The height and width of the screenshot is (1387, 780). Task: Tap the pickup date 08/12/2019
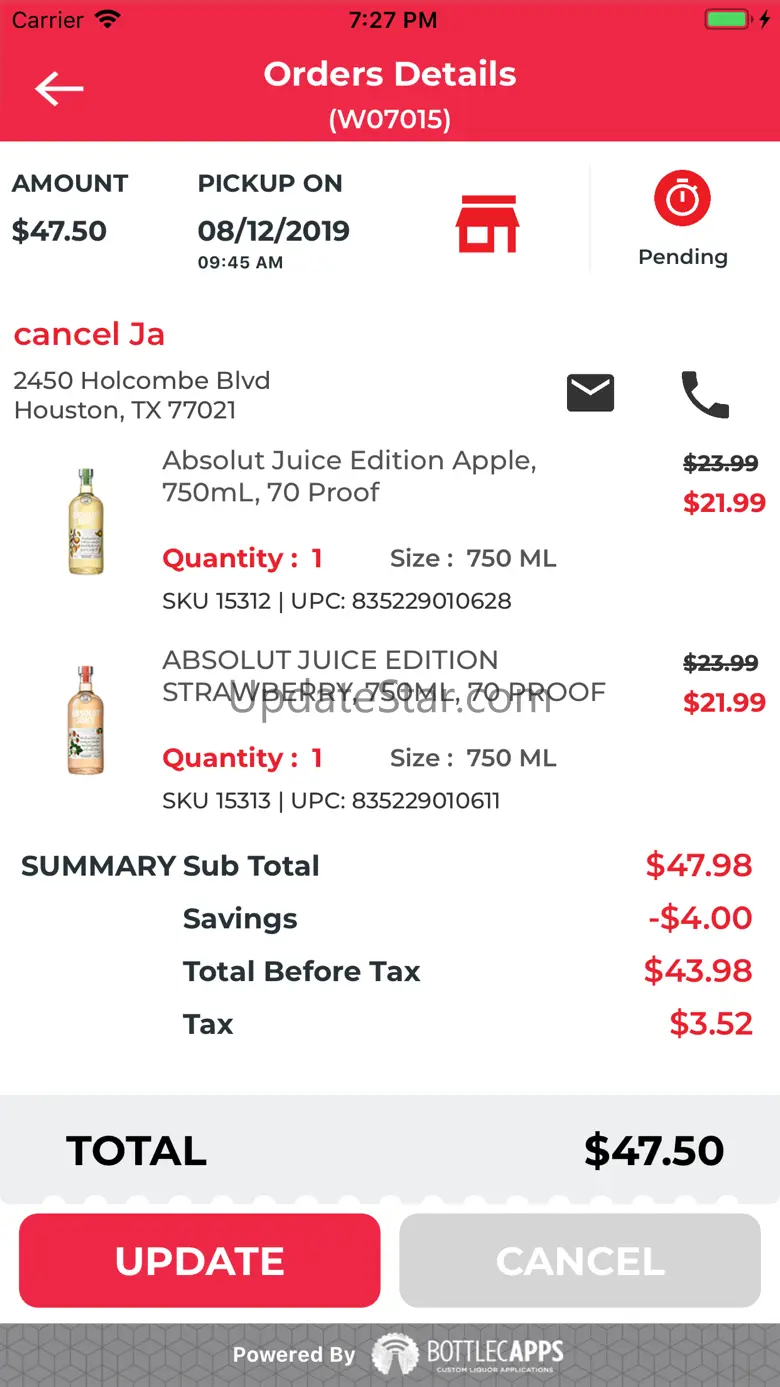click(273, 231)
